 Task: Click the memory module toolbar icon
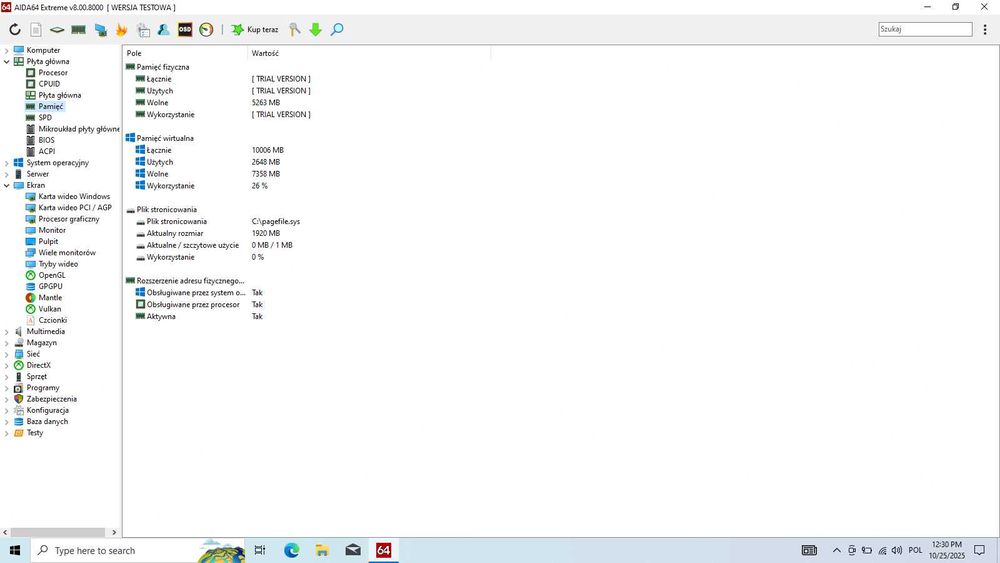[x=78, y=29]
